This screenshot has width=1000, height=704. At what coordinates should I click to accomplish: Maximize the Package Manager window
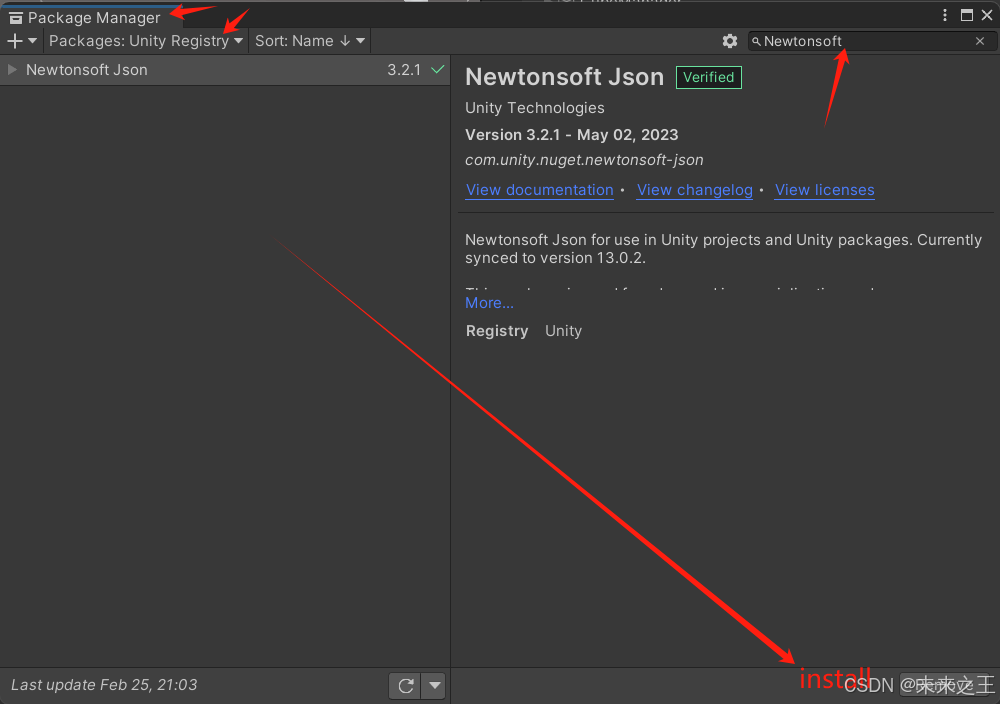click(967, 15)
